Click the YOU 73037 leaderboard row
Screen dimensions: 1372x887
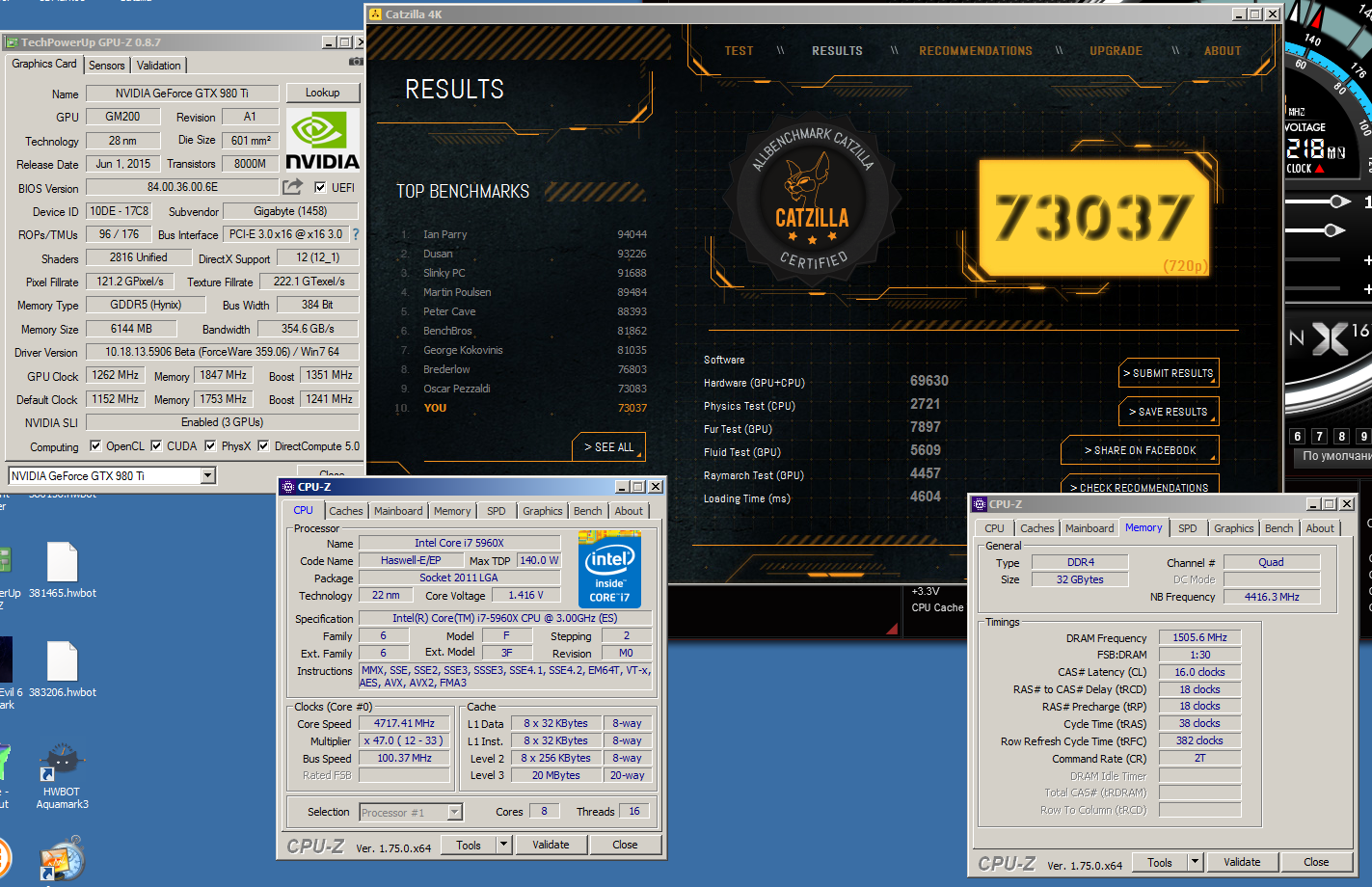pos(524,408)
